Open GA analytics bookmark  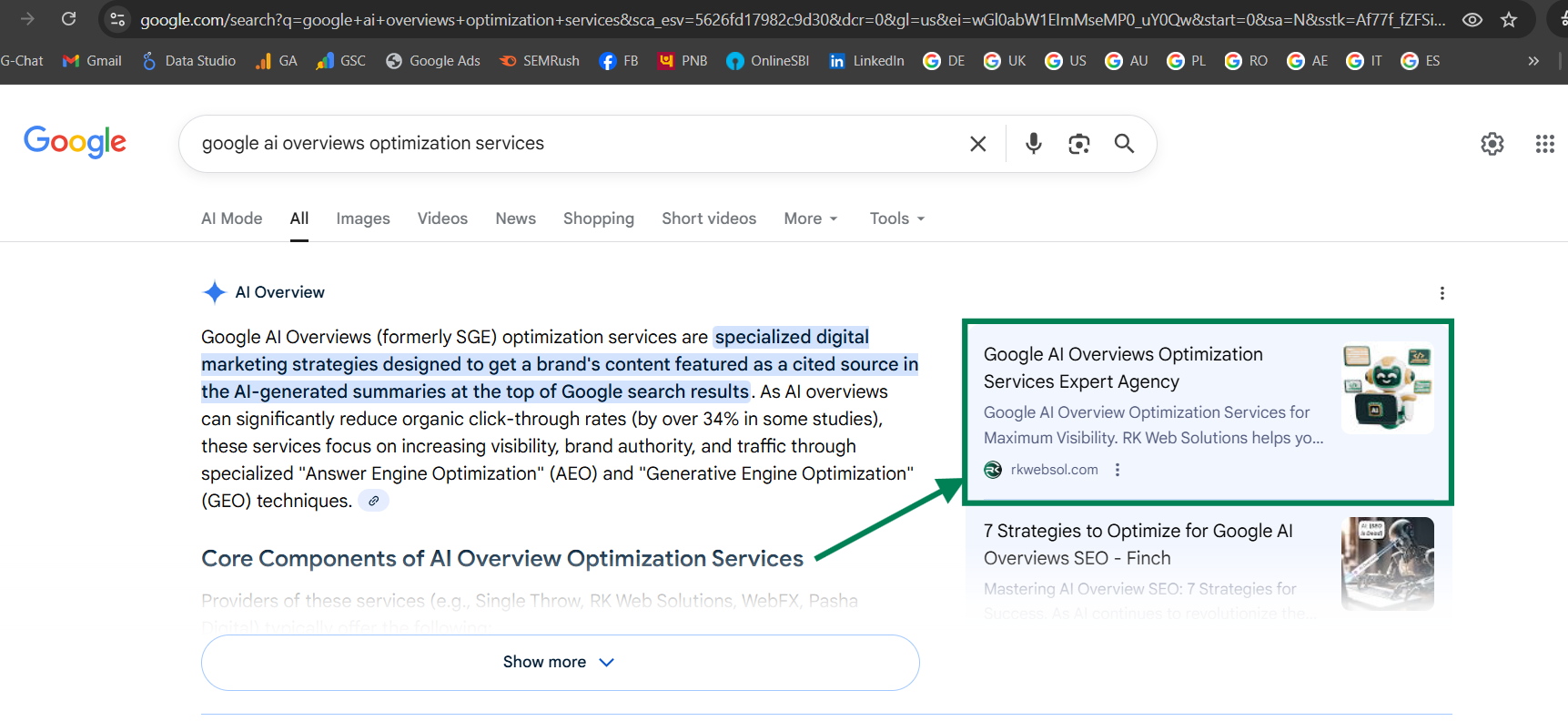277,61
